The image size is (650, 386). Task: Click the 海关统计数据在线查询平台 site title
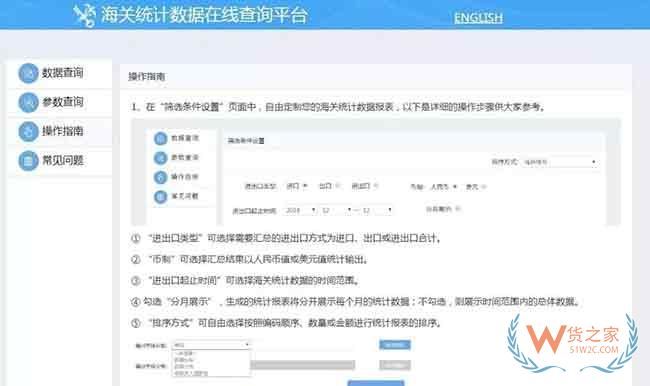coord(204,15)
